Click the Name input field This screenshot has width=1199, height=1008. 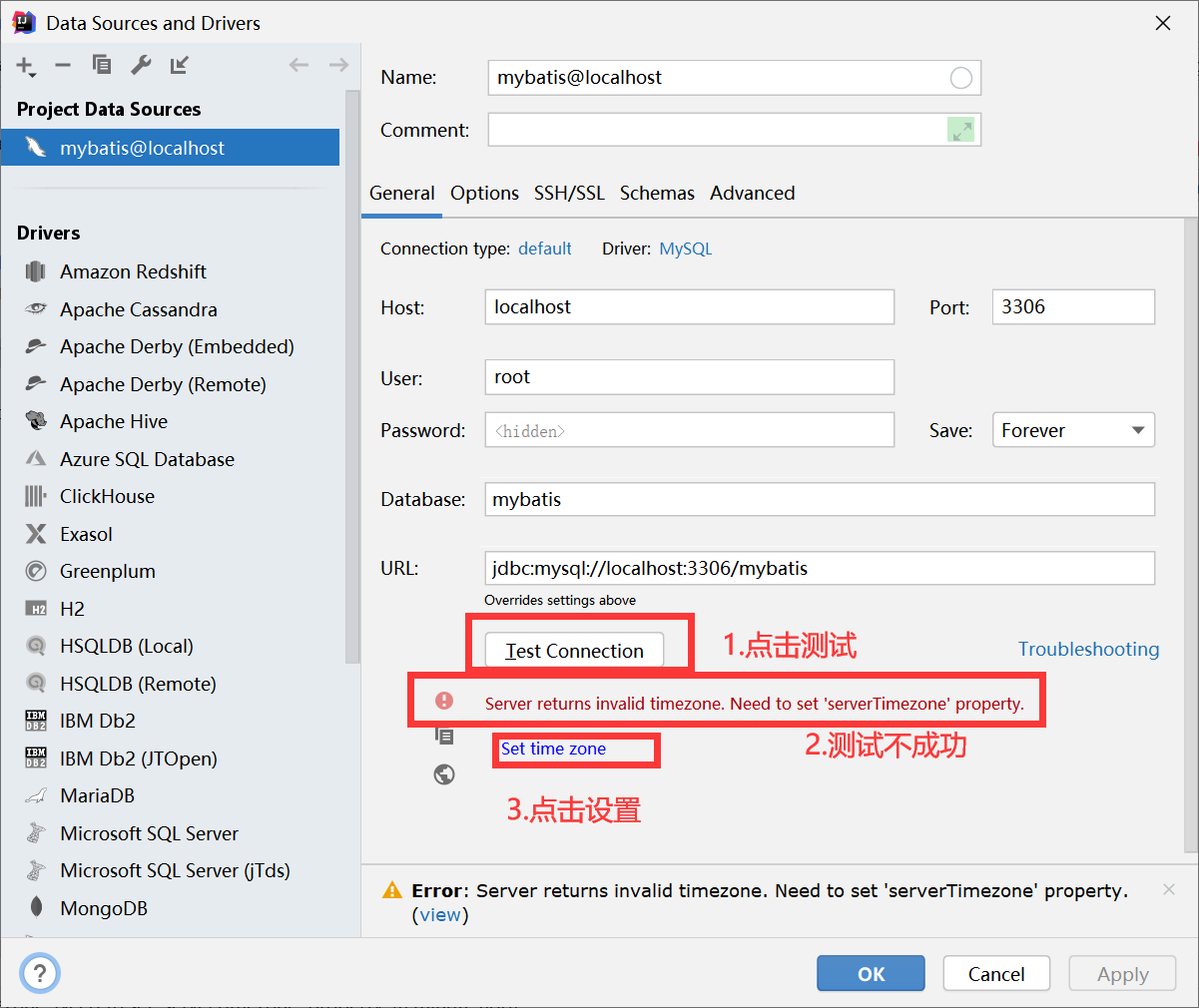pos(735,78)
